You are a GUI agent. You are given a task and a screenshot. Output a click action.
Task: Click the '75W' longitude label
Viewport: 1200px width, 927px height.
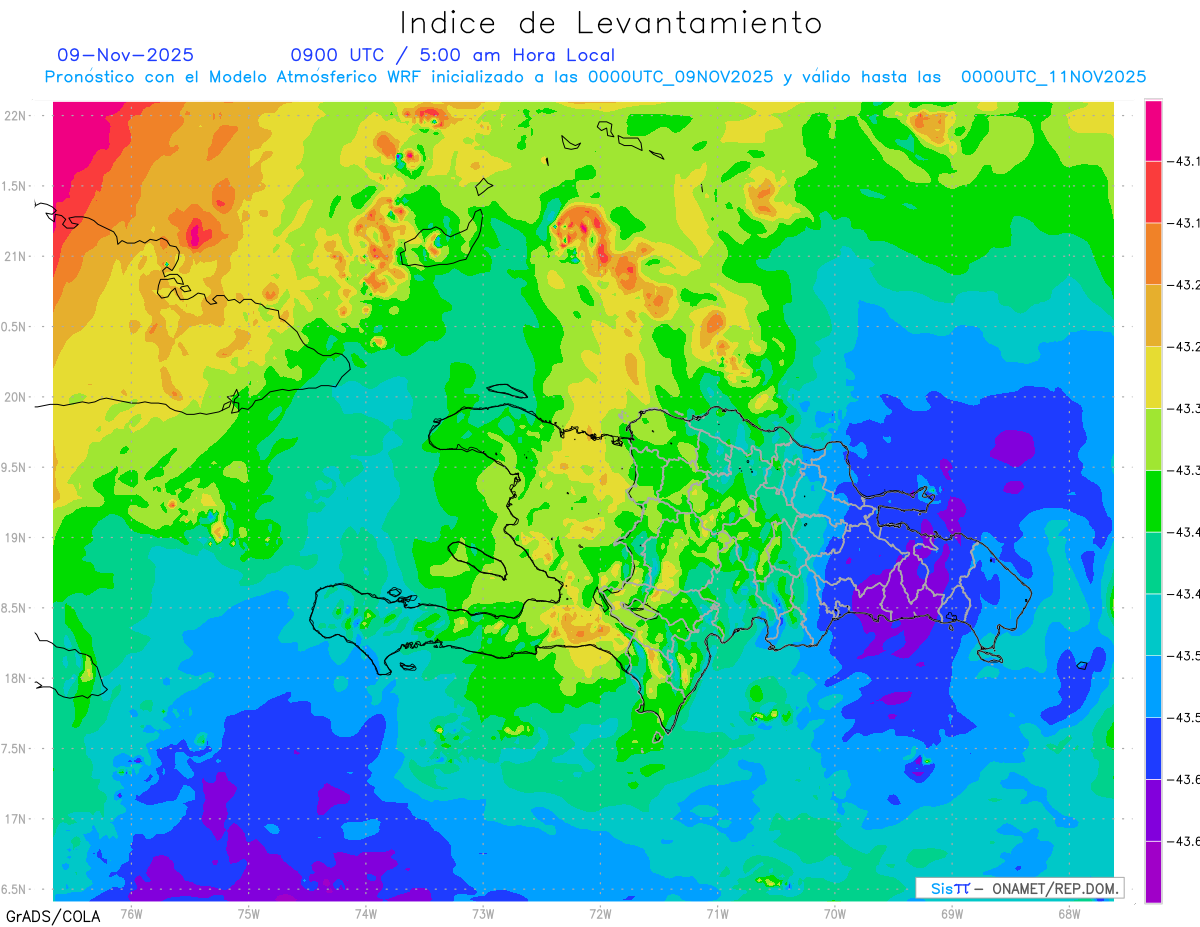(249, 913)
